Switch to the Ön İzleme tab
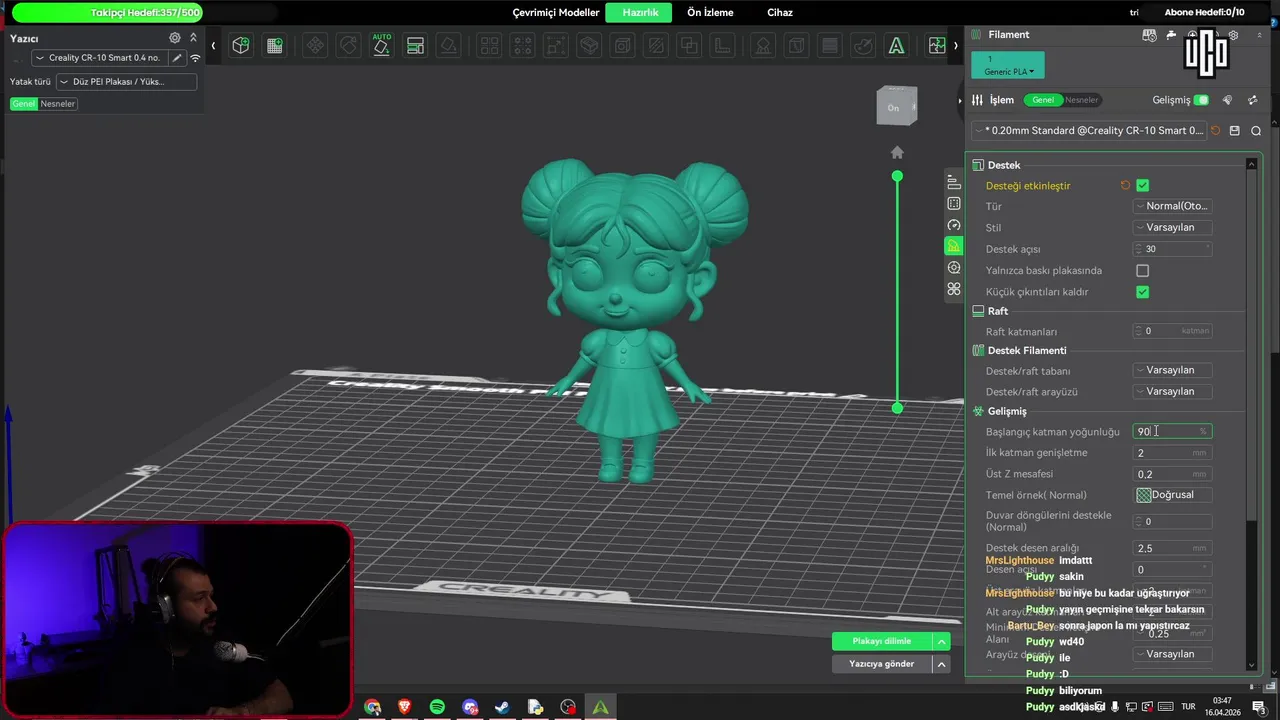1280x720 pixels. coord(710,13)
